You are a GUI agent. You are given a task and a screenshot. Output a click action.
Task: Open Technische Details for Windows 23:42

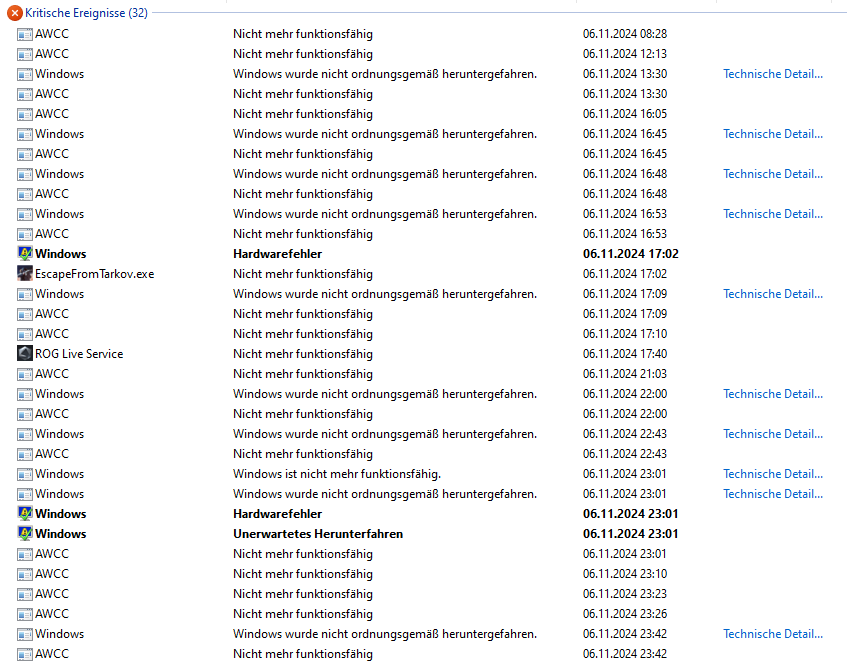point(773,633)
